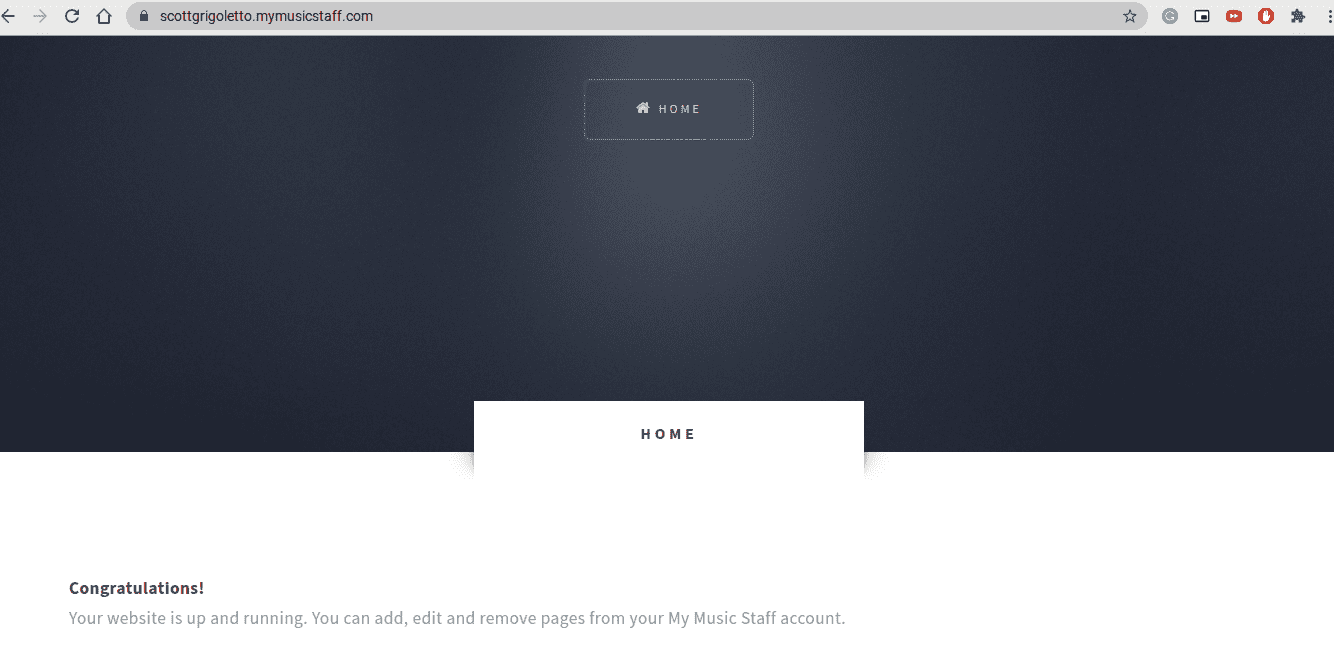This screenshot has height=669, width=1334.
Task: Click the HOME page title on the white card
Action: [x=668, y=434]
